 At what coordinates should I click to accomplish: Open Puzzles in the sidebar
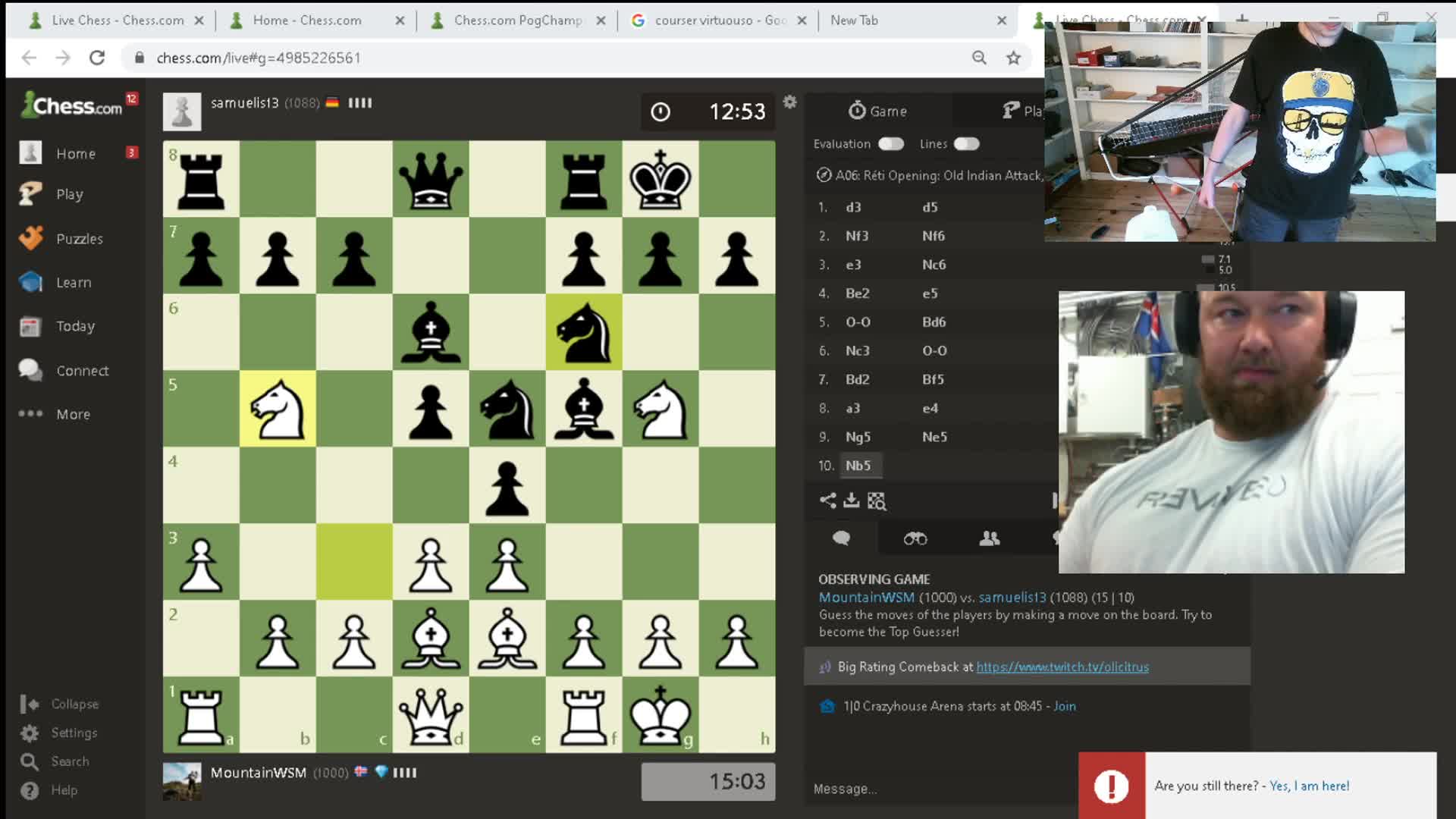point(79,238)
